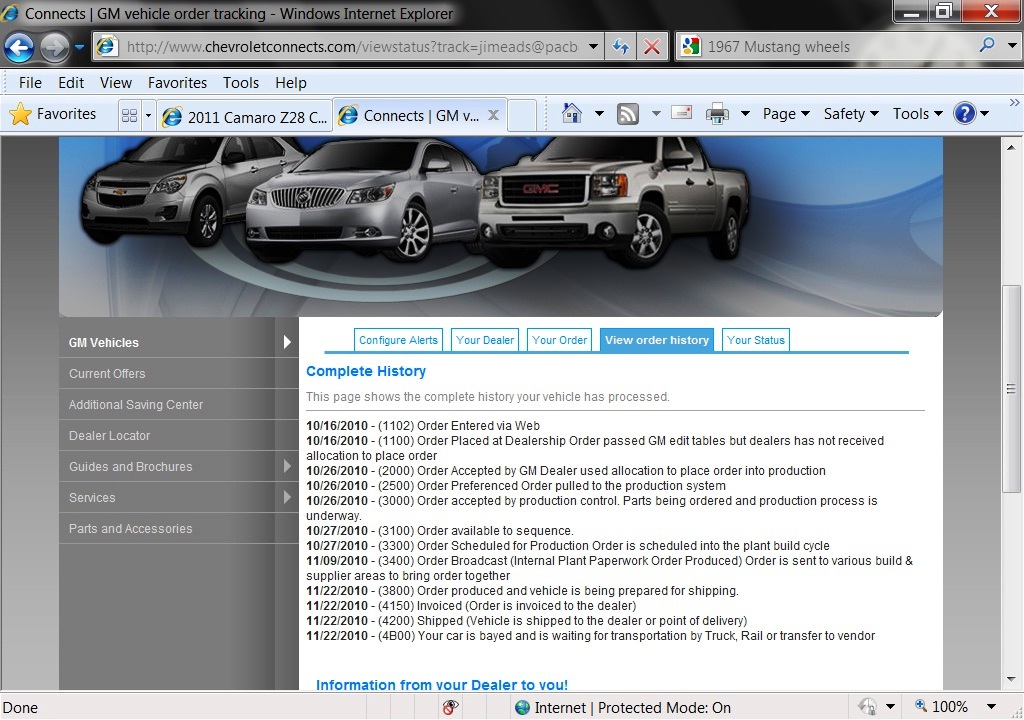The image size is (1024, 720).
Task: Open the Tools command bar menu
Action: pos(918,114)
